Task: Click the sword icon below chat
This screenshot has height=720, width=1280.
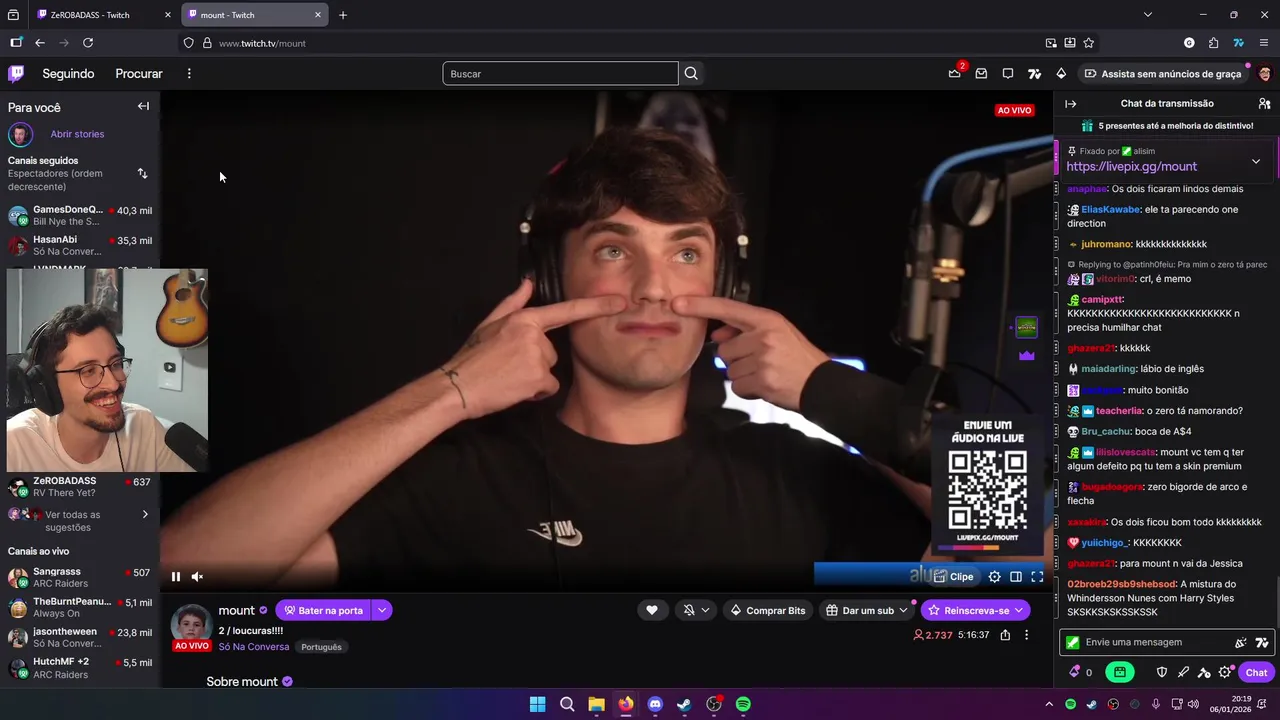Action: tap(1183, 672)
